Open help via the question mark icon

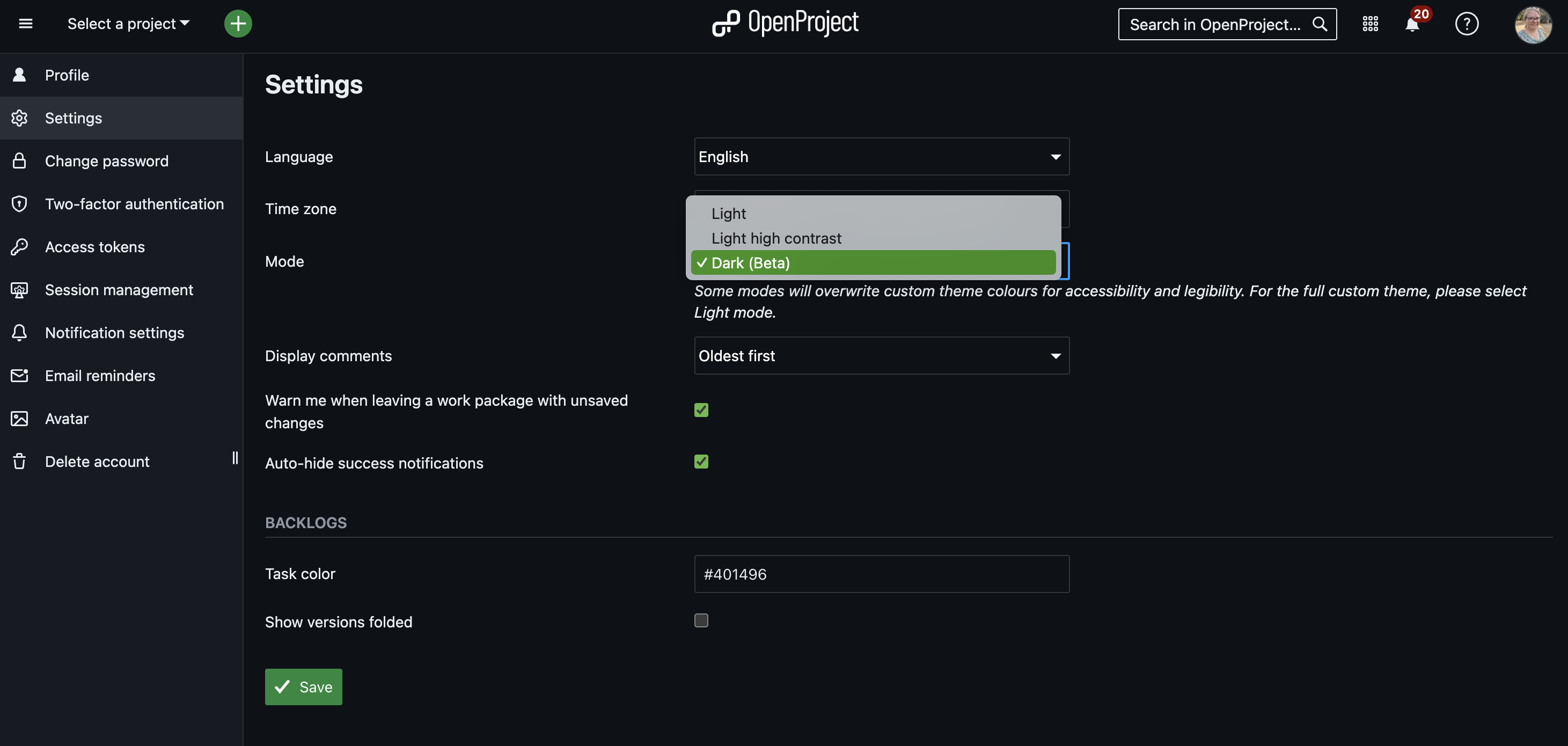(1467, 24)
